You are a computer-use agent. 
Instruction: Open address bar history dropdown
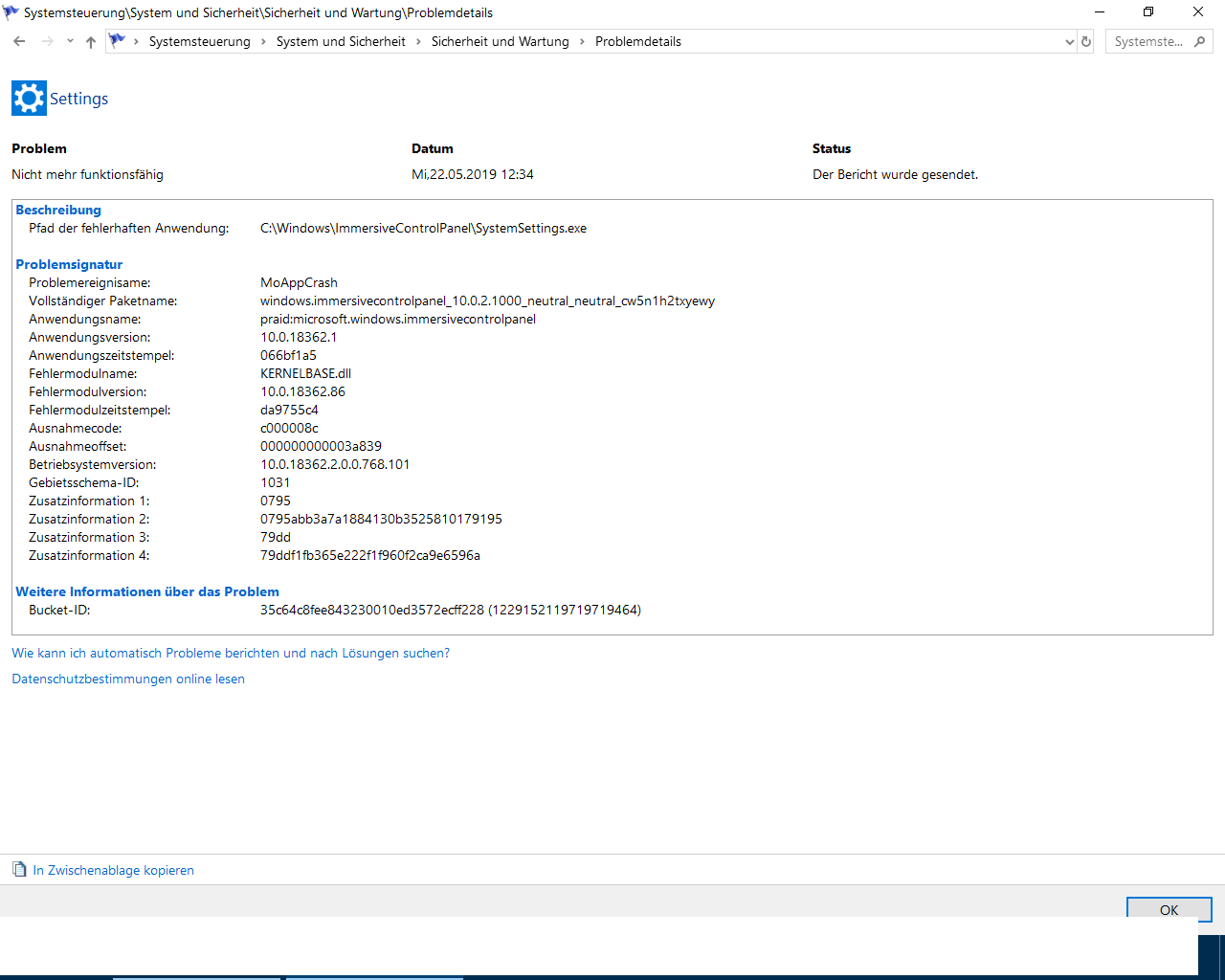[1069, 41]
